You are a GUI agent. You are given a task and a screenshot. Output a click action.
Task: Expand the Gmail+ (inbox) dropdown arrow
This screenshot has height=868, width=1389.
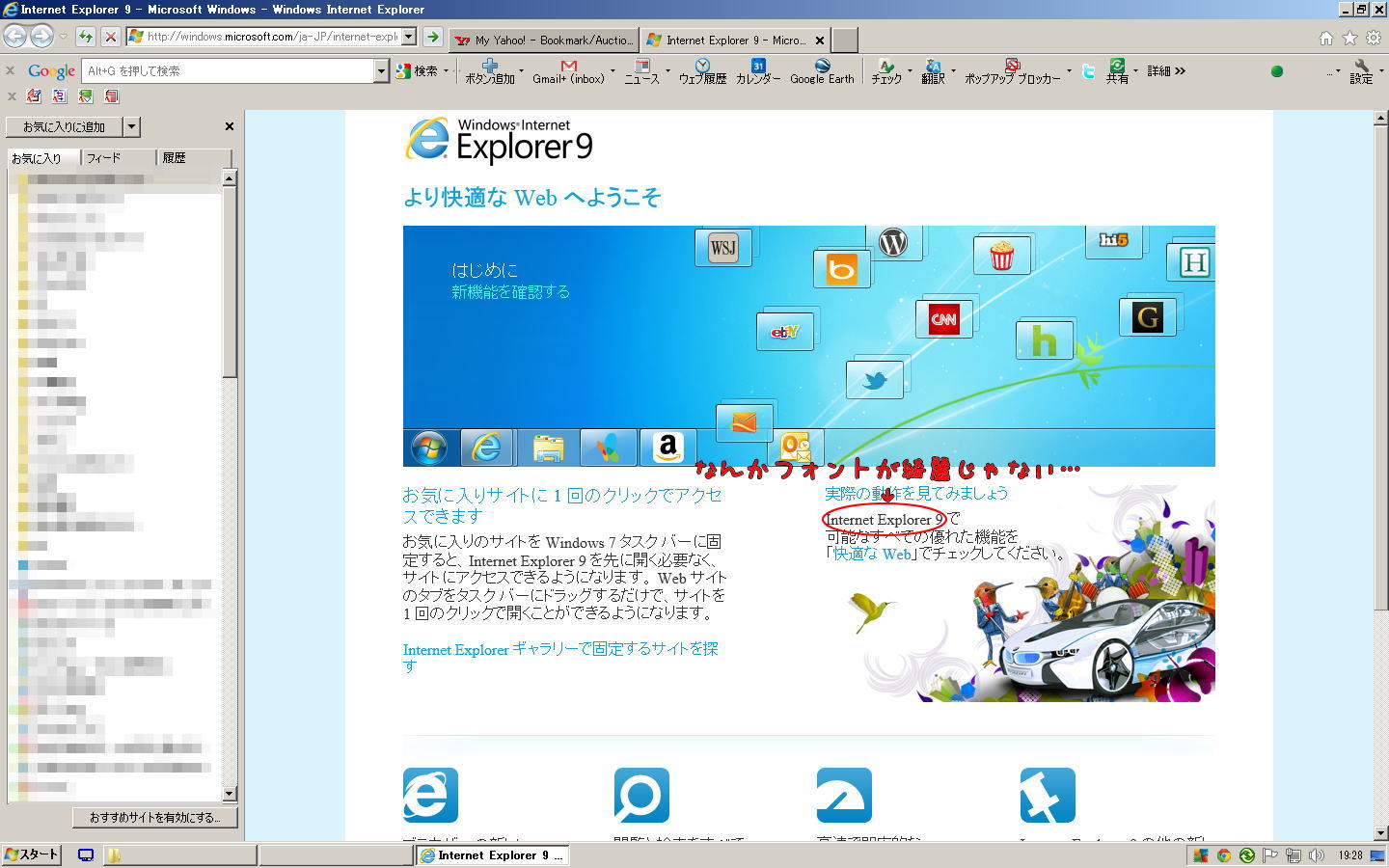click(x=613, y=70)
